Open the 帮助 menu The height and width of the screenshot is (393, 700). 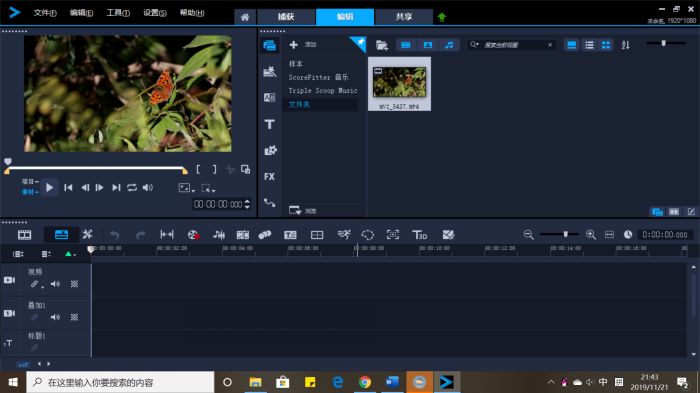pos(192,13)
